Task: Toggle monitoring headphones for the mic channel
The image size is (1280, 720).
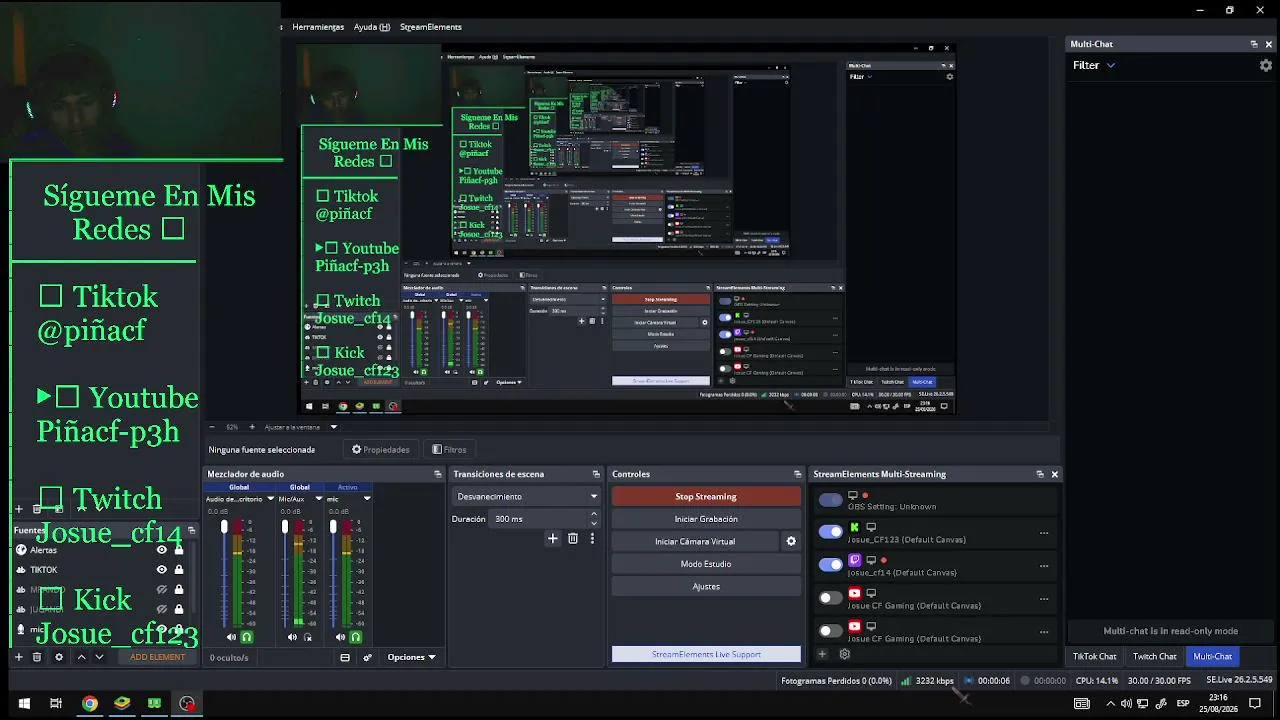Action: 355,637
